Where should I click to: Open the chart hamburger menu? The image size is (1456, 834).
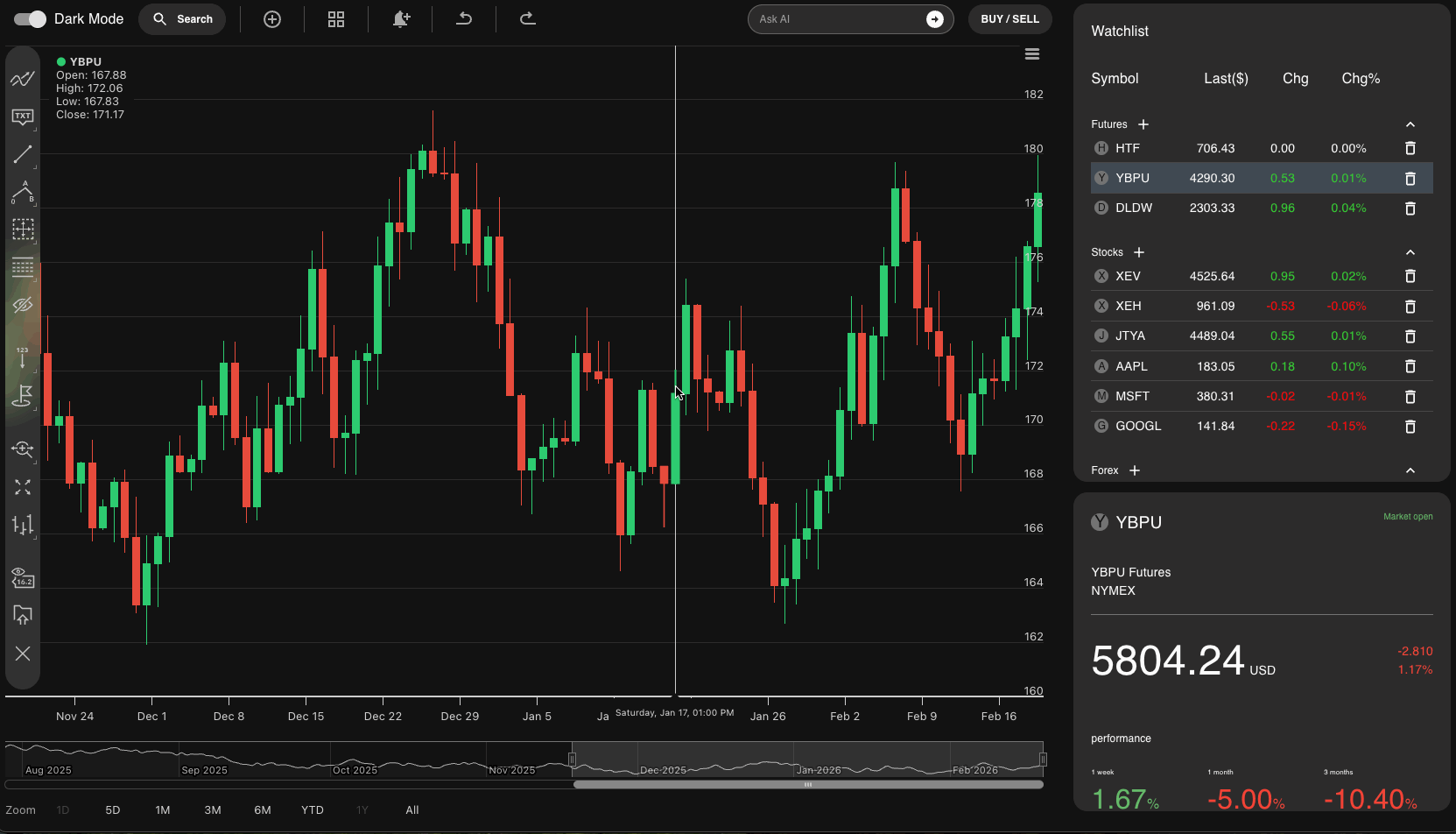tap(1032, 54)
